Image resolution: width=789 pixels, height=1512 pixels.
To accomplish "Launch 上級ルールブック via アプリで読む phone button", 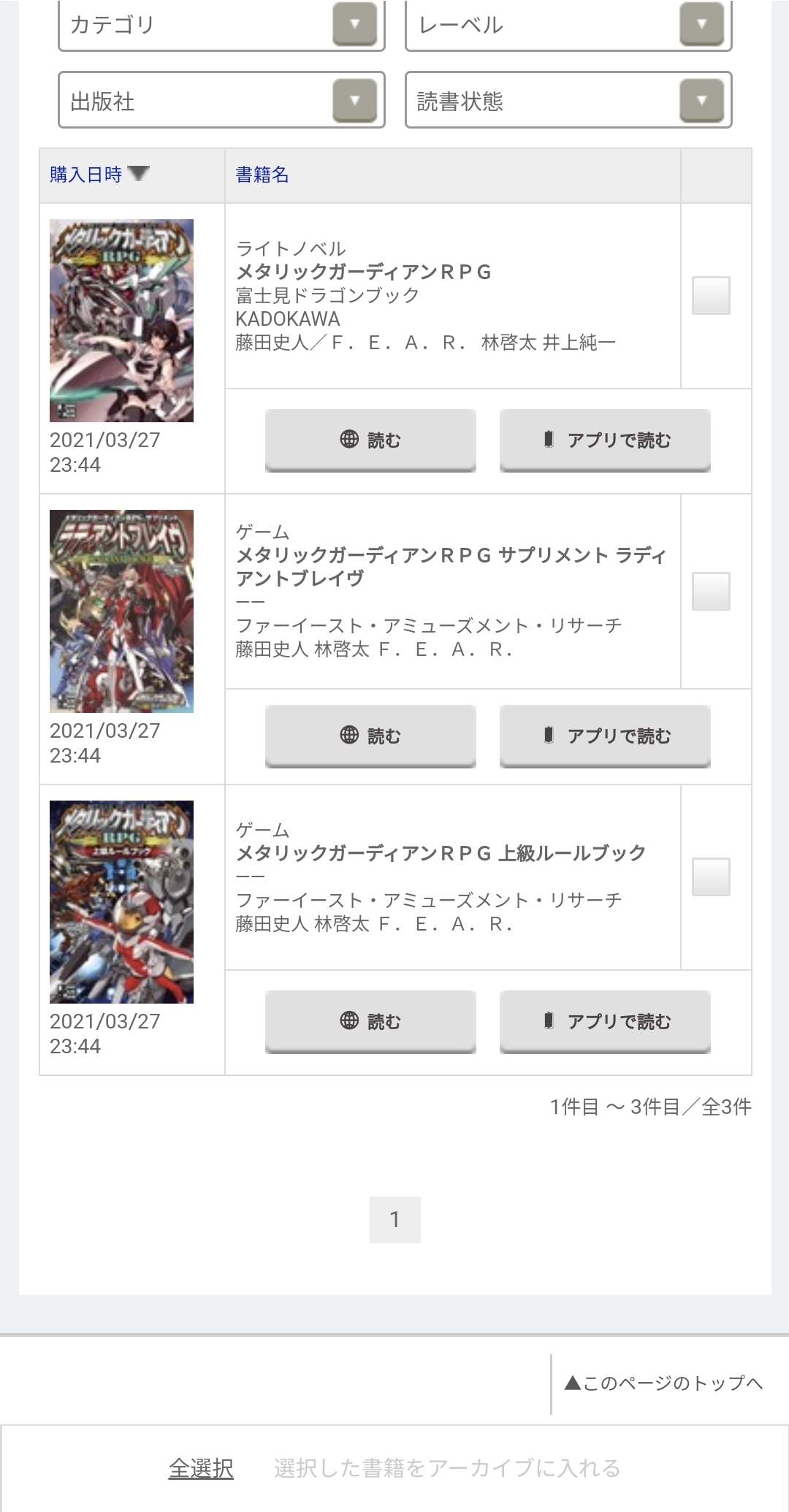I will pyautogui.click(x=605, y=1021).
